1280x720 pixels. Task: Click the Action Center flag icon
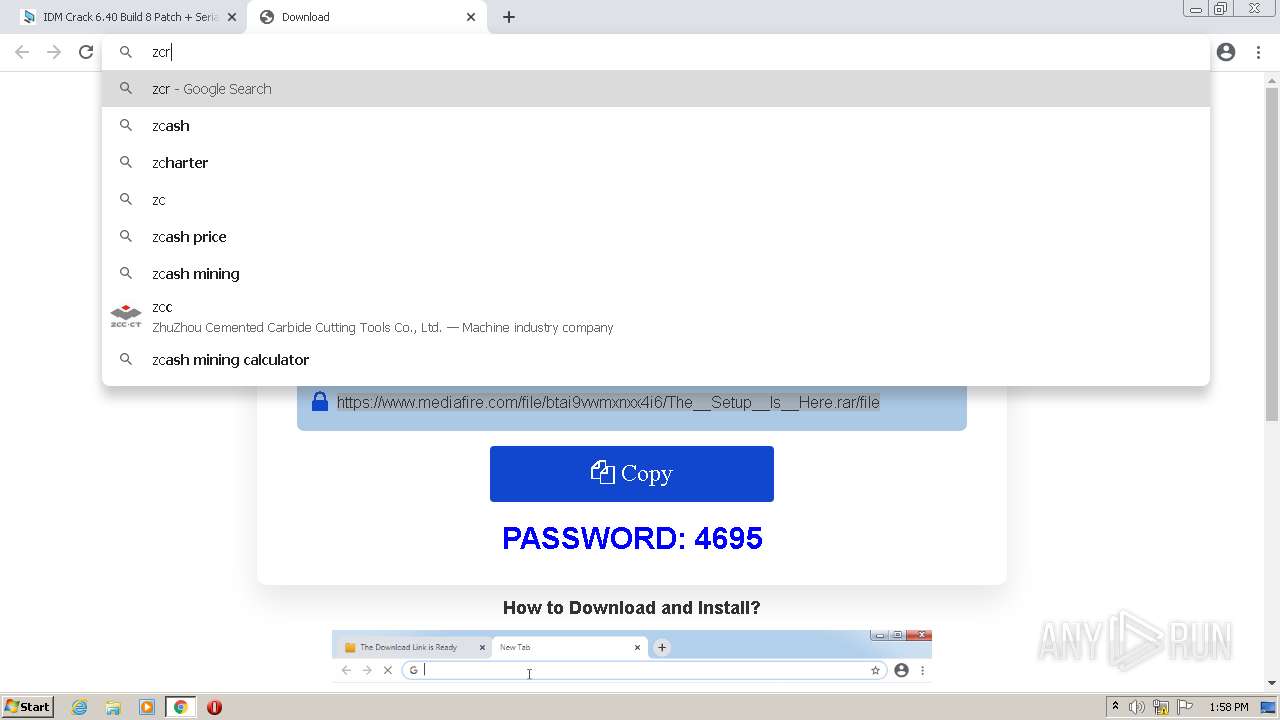tap(1185, 707)
